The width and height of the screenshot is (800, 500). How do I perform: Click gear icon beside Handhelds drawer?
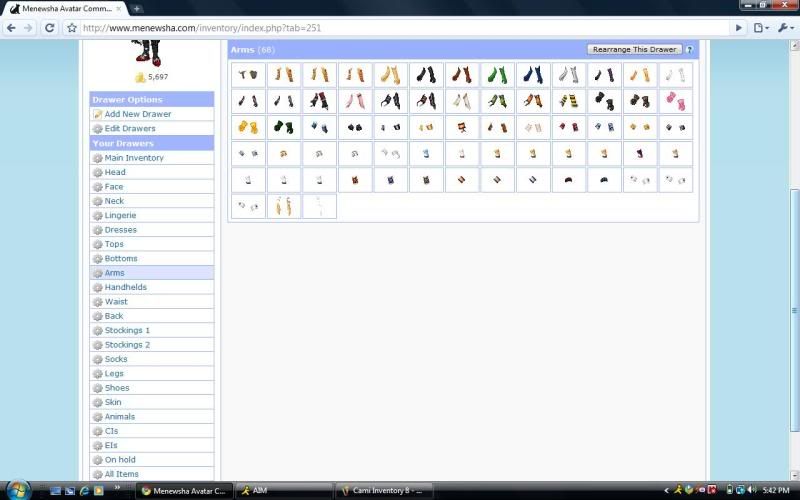97,287
